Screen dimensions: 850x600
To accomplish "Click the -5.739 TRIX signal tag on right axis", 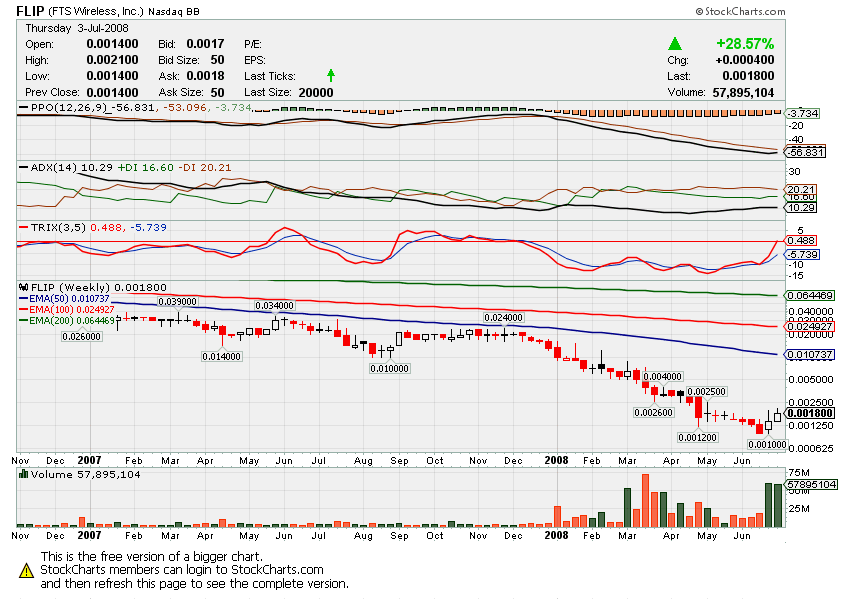I will 803,255.
